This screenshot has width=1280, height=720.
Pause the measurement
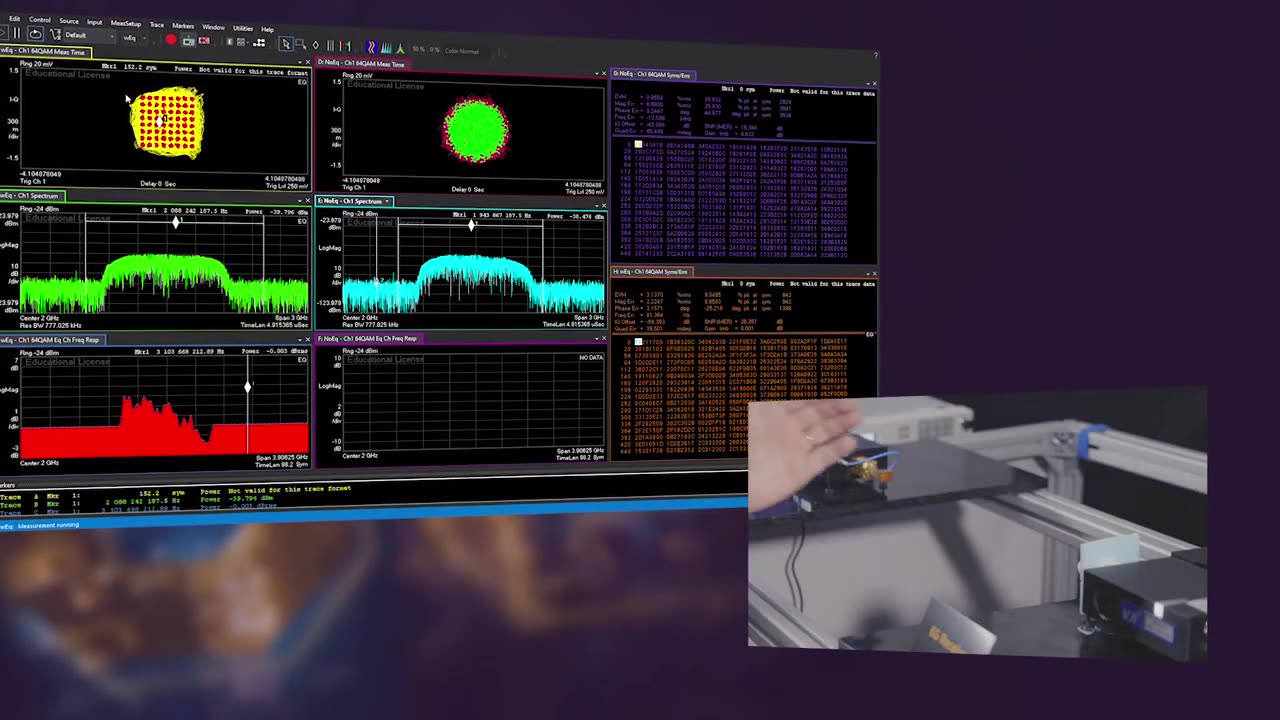pyautogui.click(x=16, y=33)
